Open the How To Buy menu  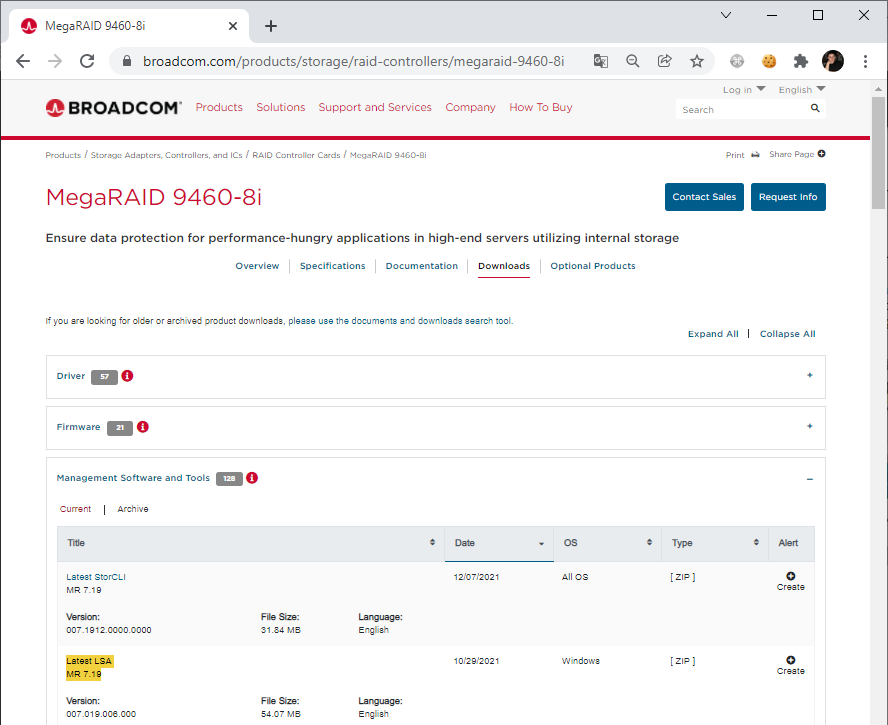541,107
